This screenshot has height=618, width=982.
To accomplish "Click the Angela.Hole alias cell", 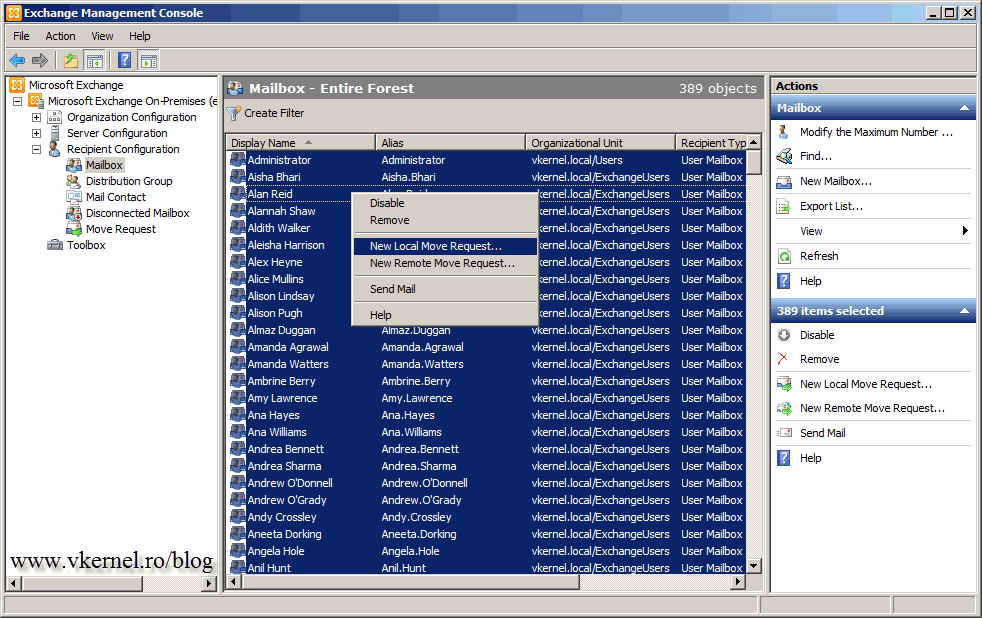I will coord(410,551).
